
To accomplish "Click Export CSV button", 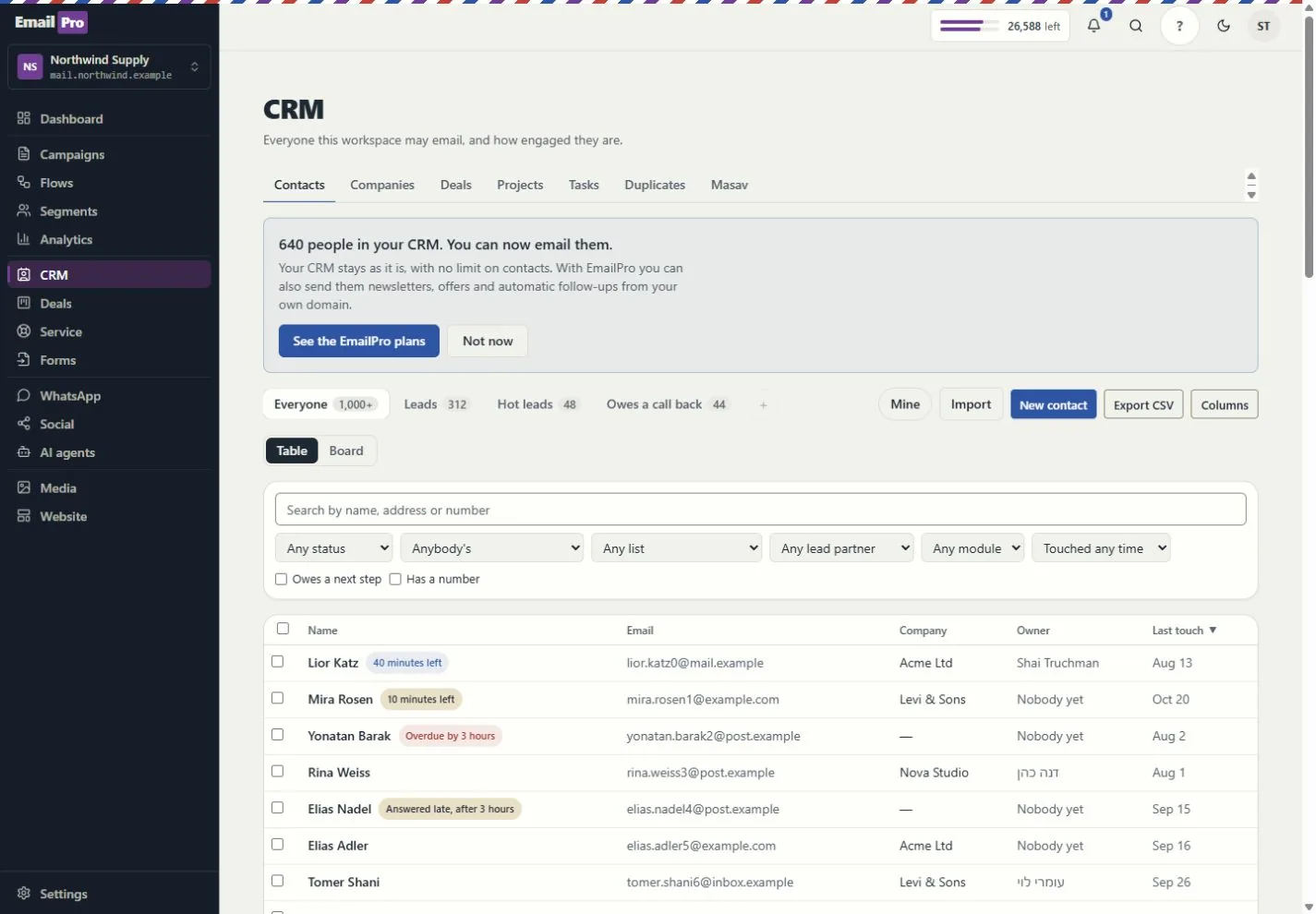I will point(1143,404).
